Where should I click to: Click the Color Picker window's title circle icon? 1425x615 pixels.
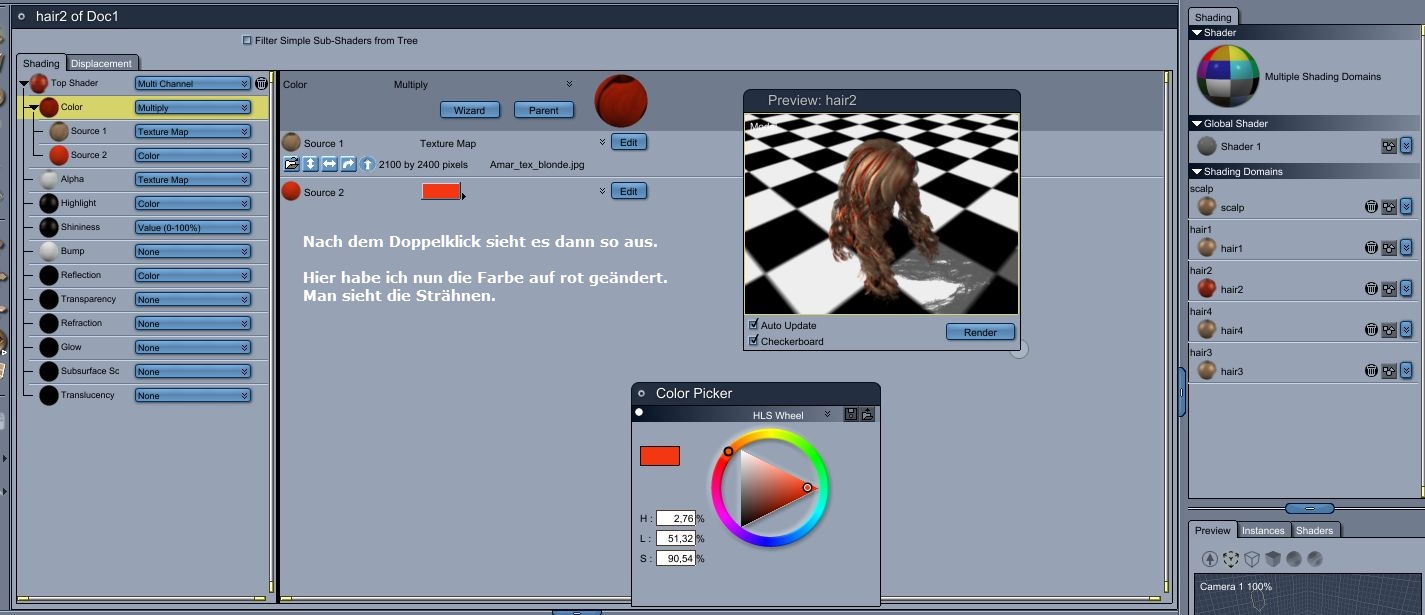point(641,394)
